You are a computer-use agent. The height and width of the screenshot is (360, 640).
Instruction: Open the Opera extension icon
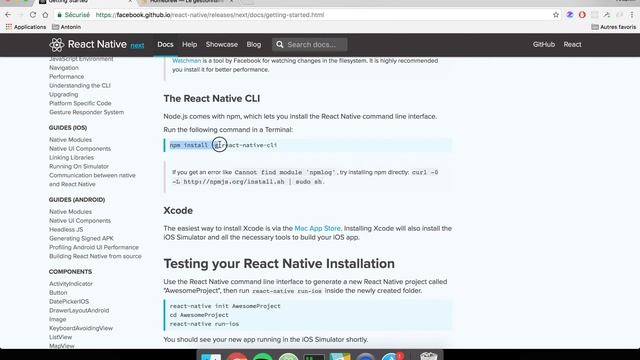pyautogui.click(x=582, y=15)
